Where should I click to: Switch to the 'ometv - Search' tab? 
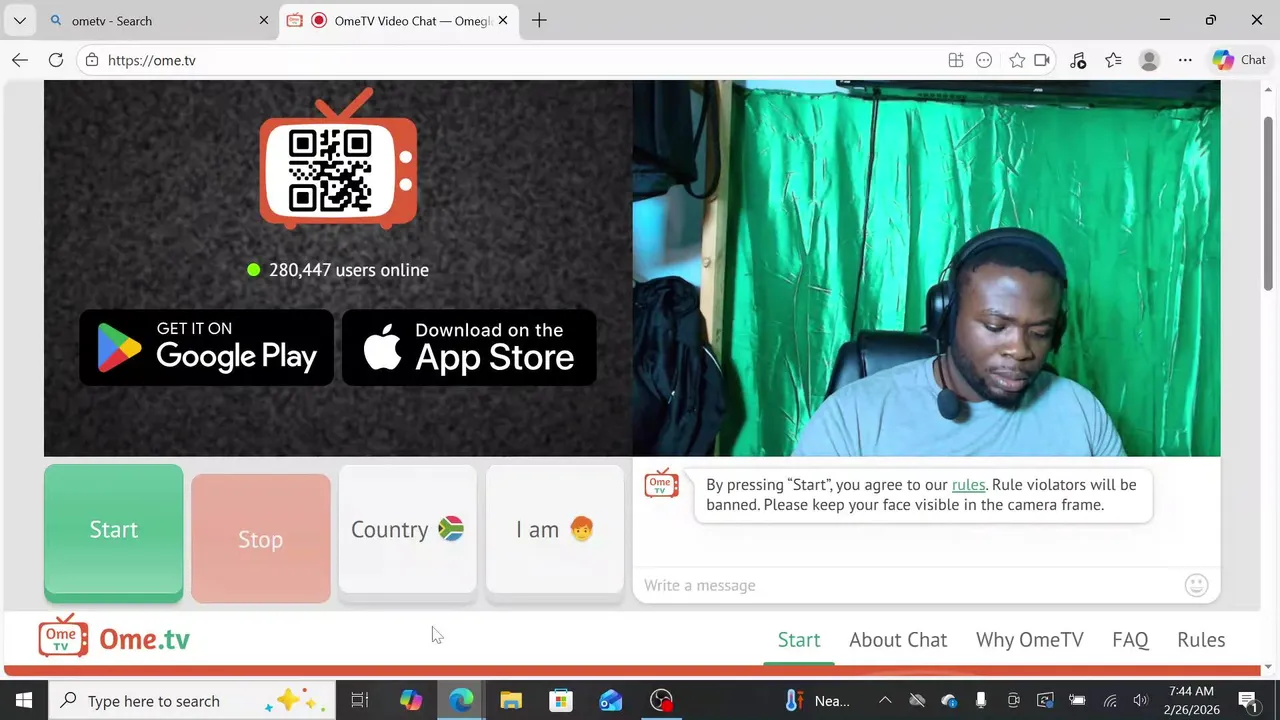pos(158,20)
